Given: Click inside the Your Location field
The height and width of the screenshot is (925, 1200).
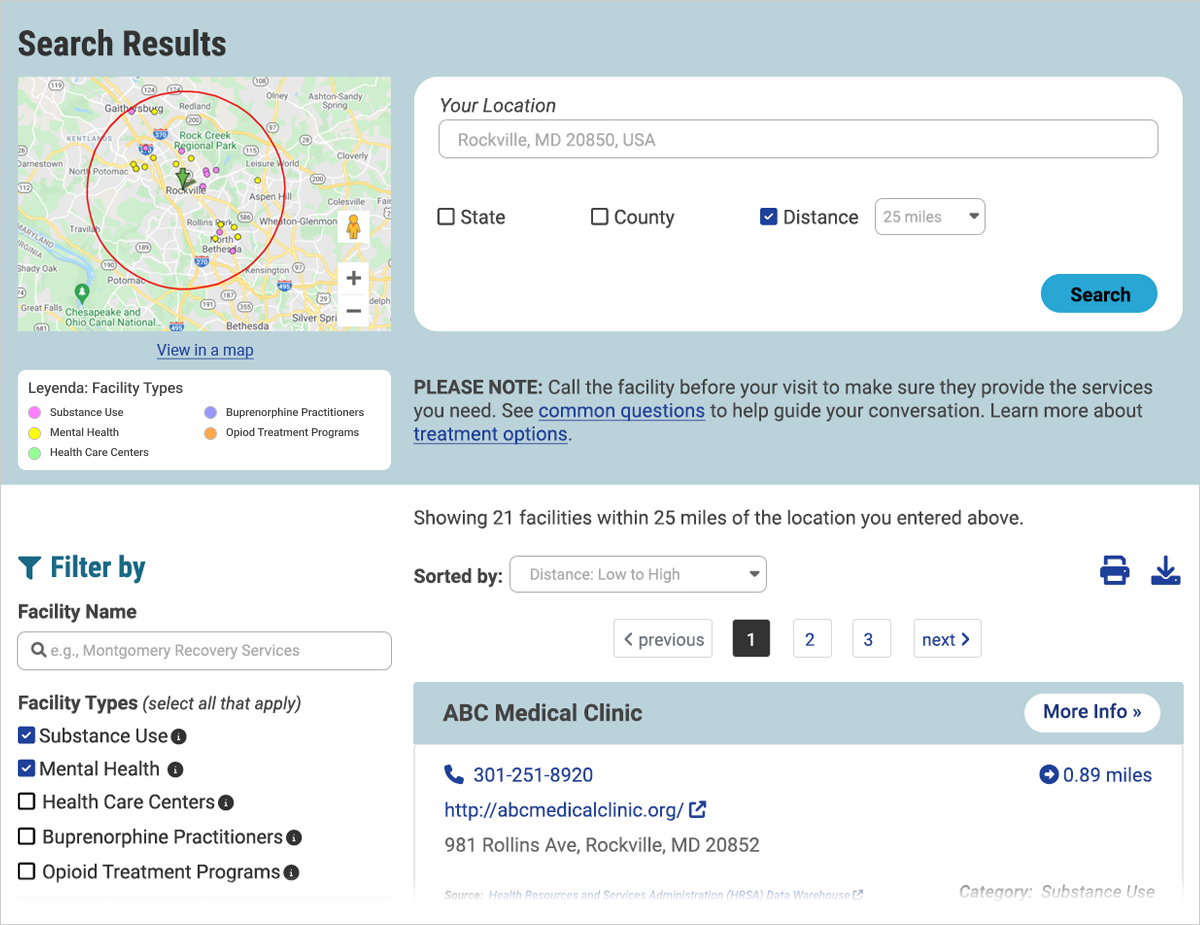Looking at the screenshot, I should 797,139.
